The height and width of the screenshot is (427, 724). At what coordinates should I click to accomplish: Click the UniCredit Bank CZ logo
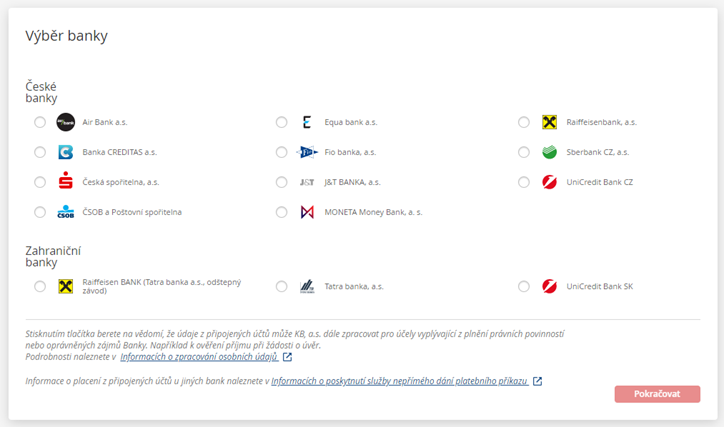[549, 182]
